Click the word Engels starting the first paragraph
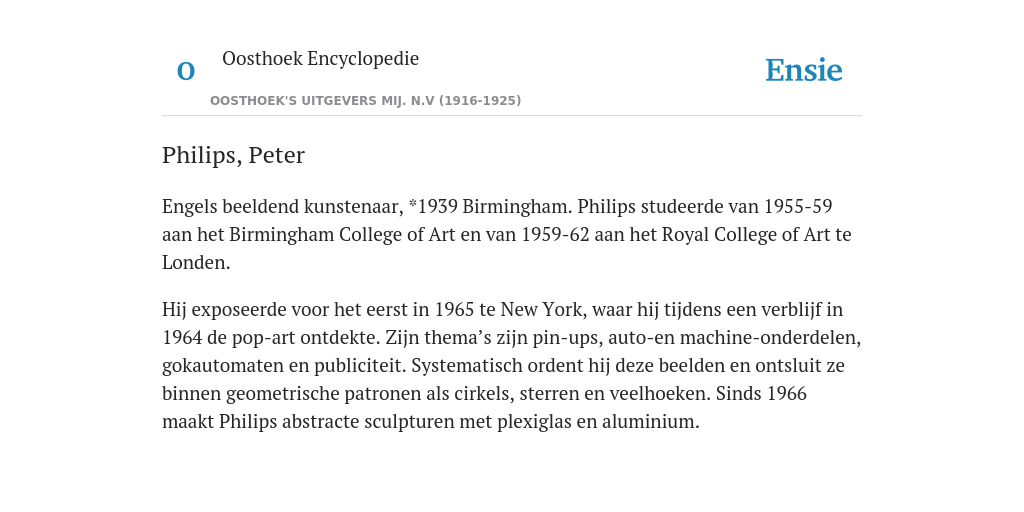The width and height of the screenshot is (1024, 512). click(x=189, y=207)
